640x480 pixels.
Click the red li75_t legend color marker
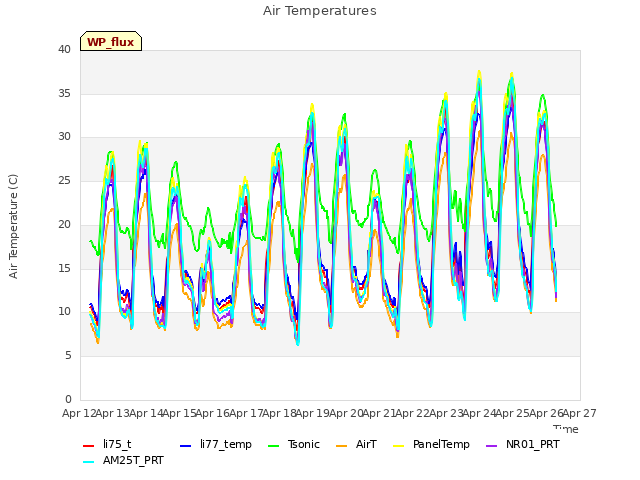pyautogui.click(x=89, y=445)
